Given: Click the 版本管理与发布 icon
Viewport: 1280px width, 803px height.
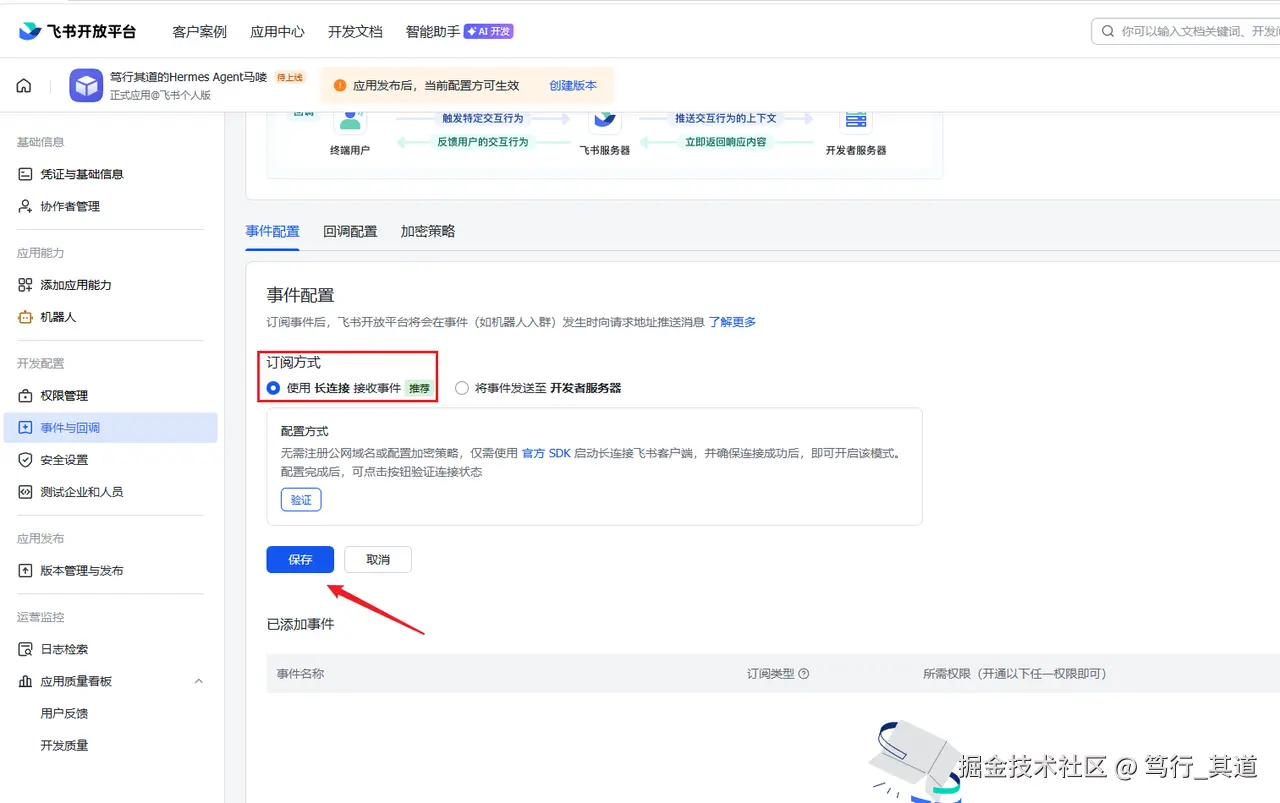Looking at the screenshot, I should point(26,571).
